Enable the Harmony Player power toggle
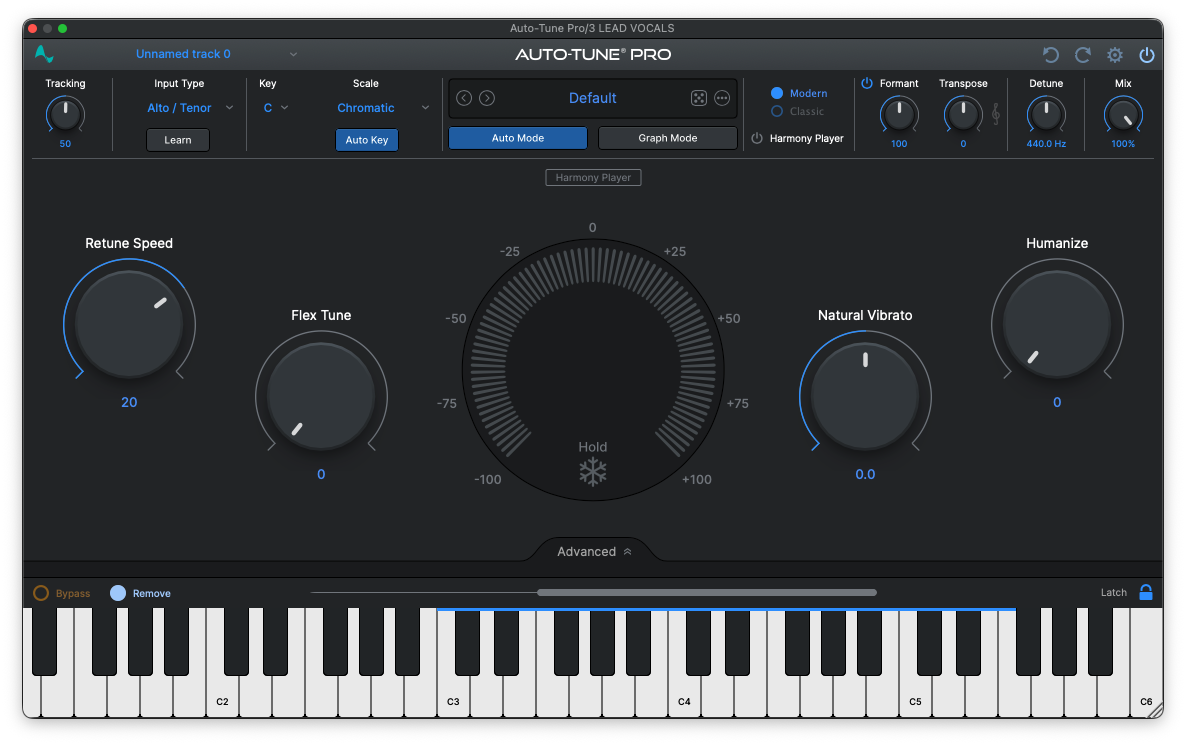This screenshot has width=1186, height=745. pos(757,138)
